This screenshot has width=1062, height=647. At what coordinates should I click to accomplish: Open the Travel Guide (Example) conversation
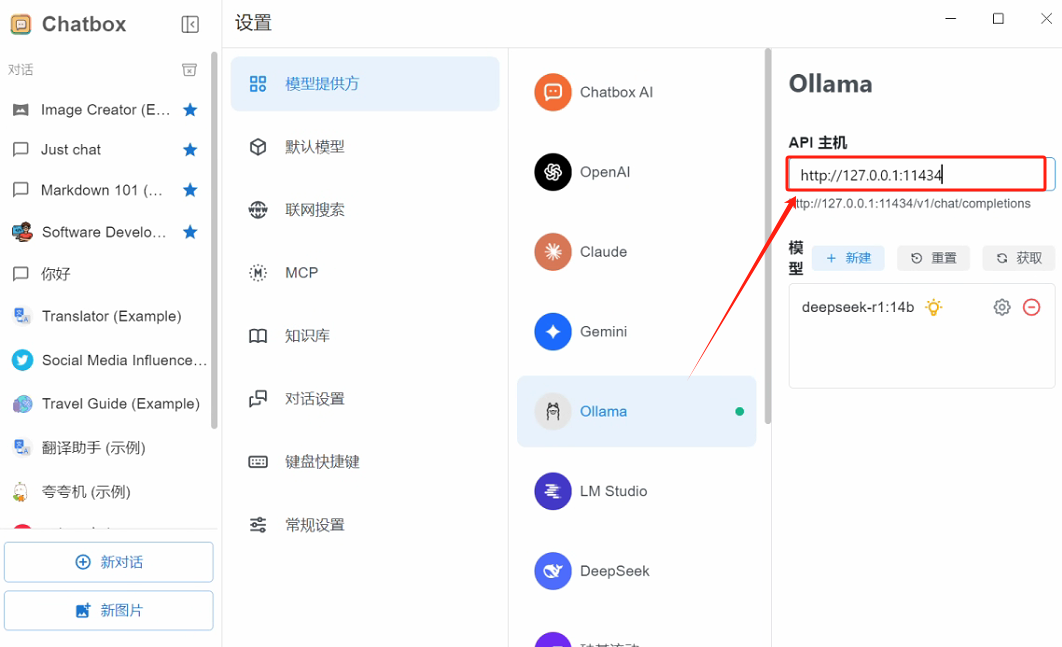[x=106, y=404]
